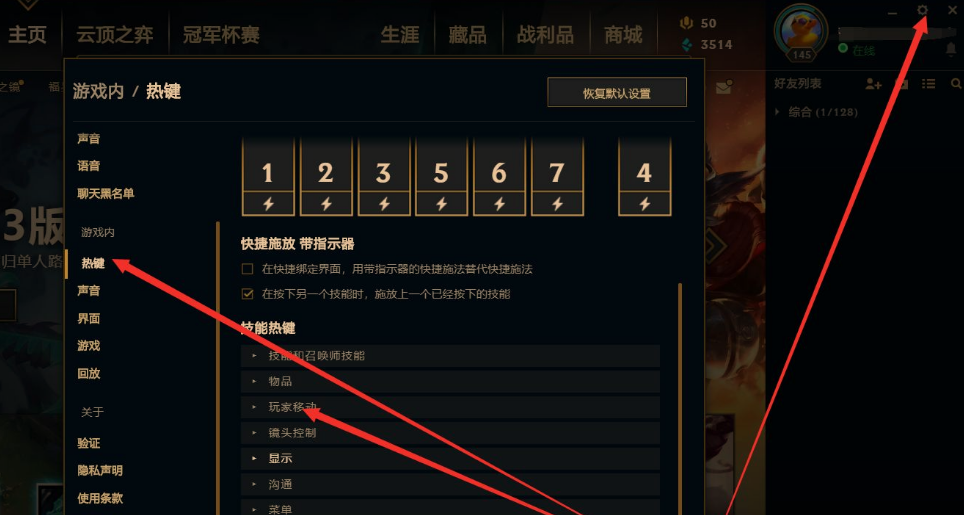Open the notifications bell icon
964x515 pixels.
pyautogui.click(x=951, y=50)
